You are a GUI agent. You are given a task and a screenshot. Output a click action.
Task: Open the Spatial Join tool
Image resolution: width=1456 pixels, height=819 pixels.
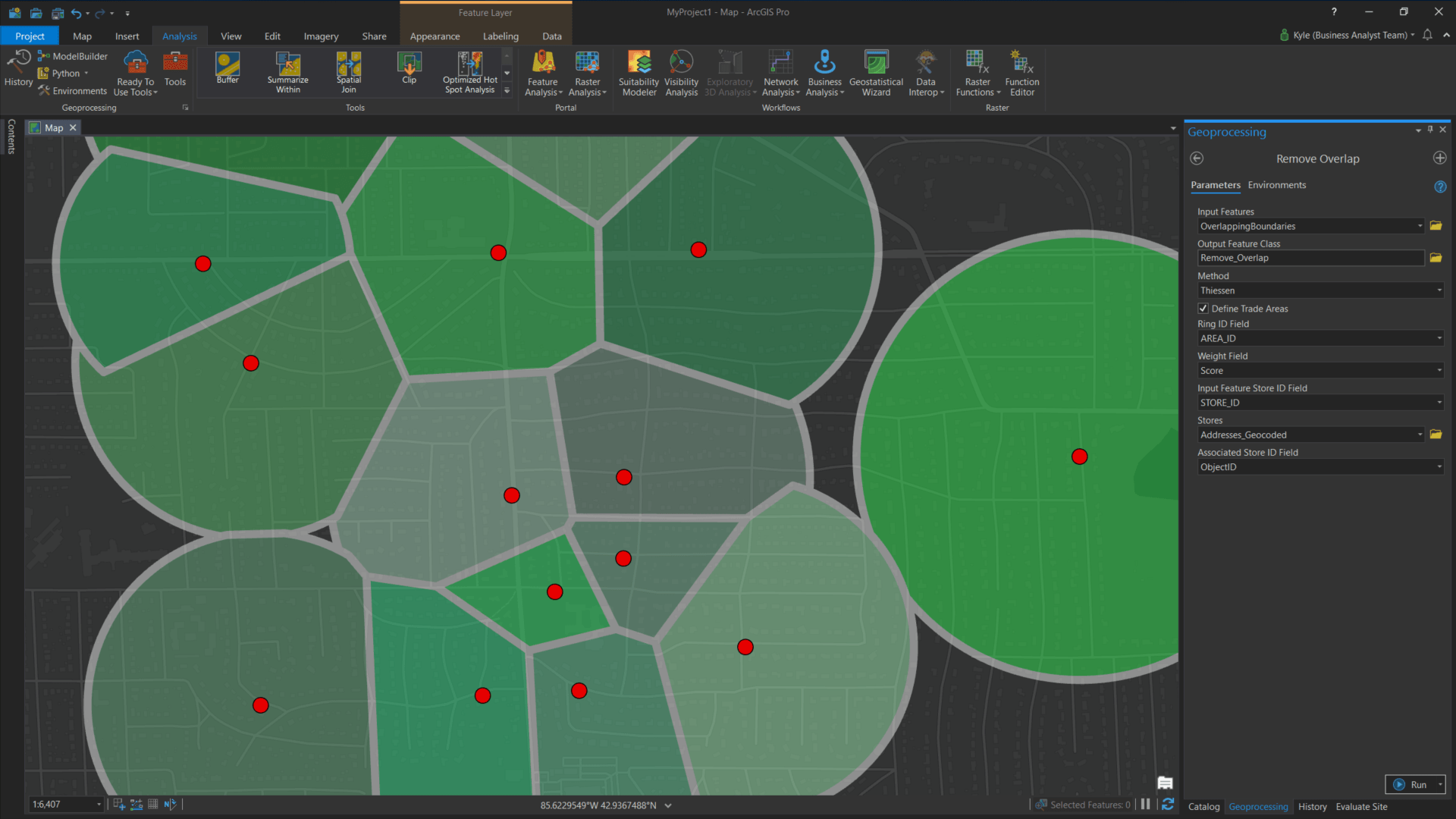point(348,72)
